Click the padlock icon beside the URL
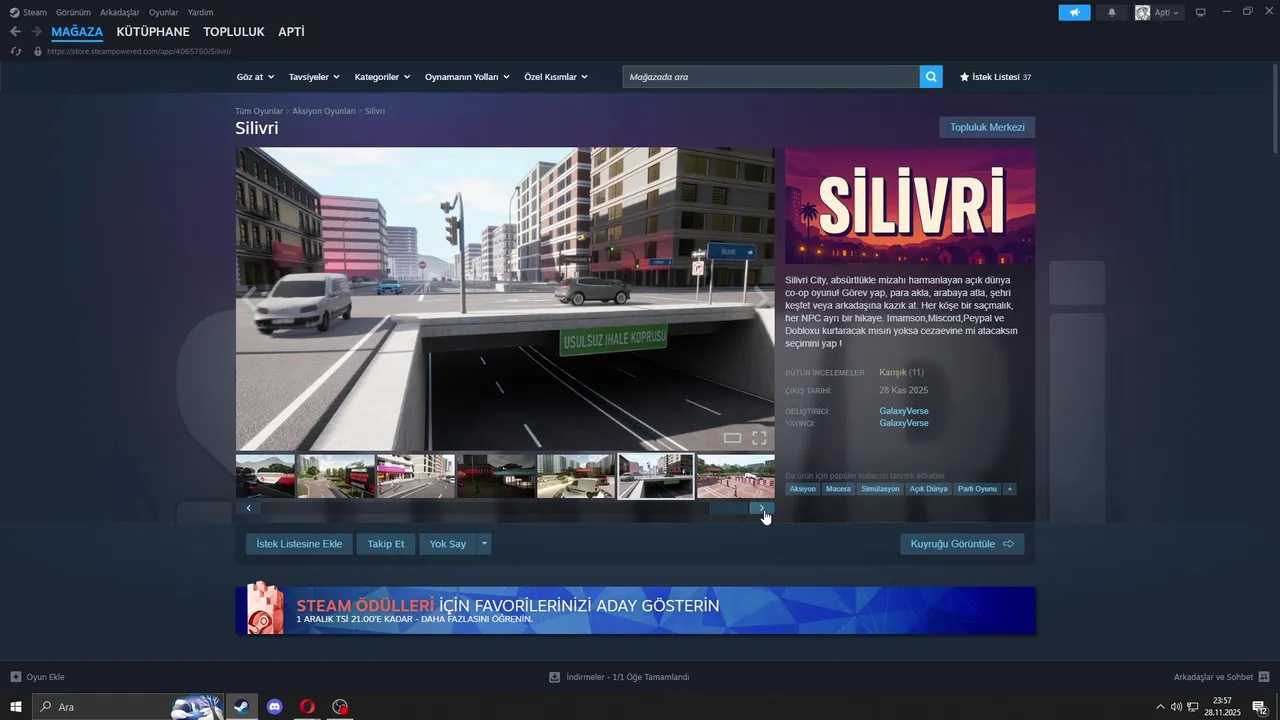1280x720 pixels. click(x=38, y=51)
